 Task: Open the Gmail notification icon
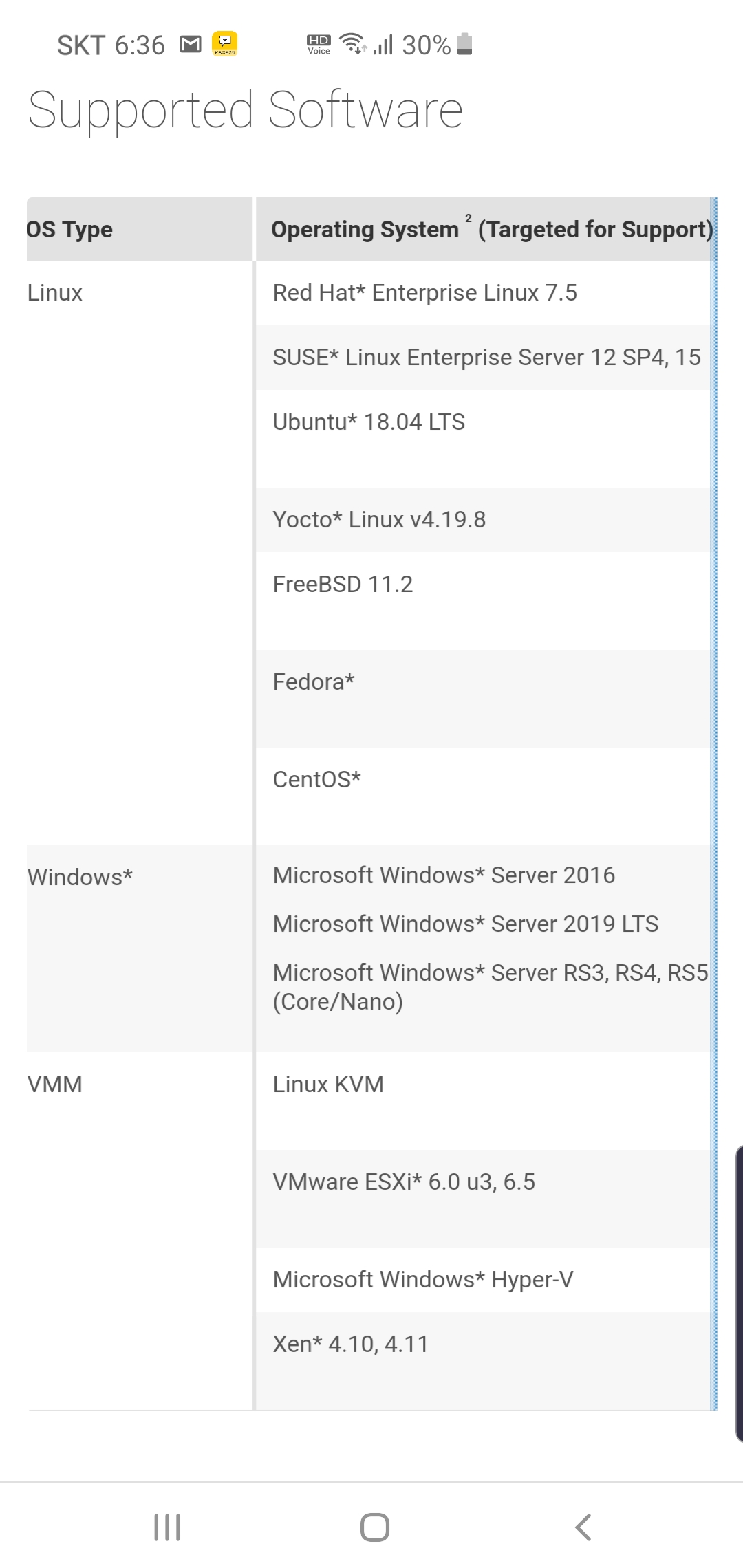[191, 45]
